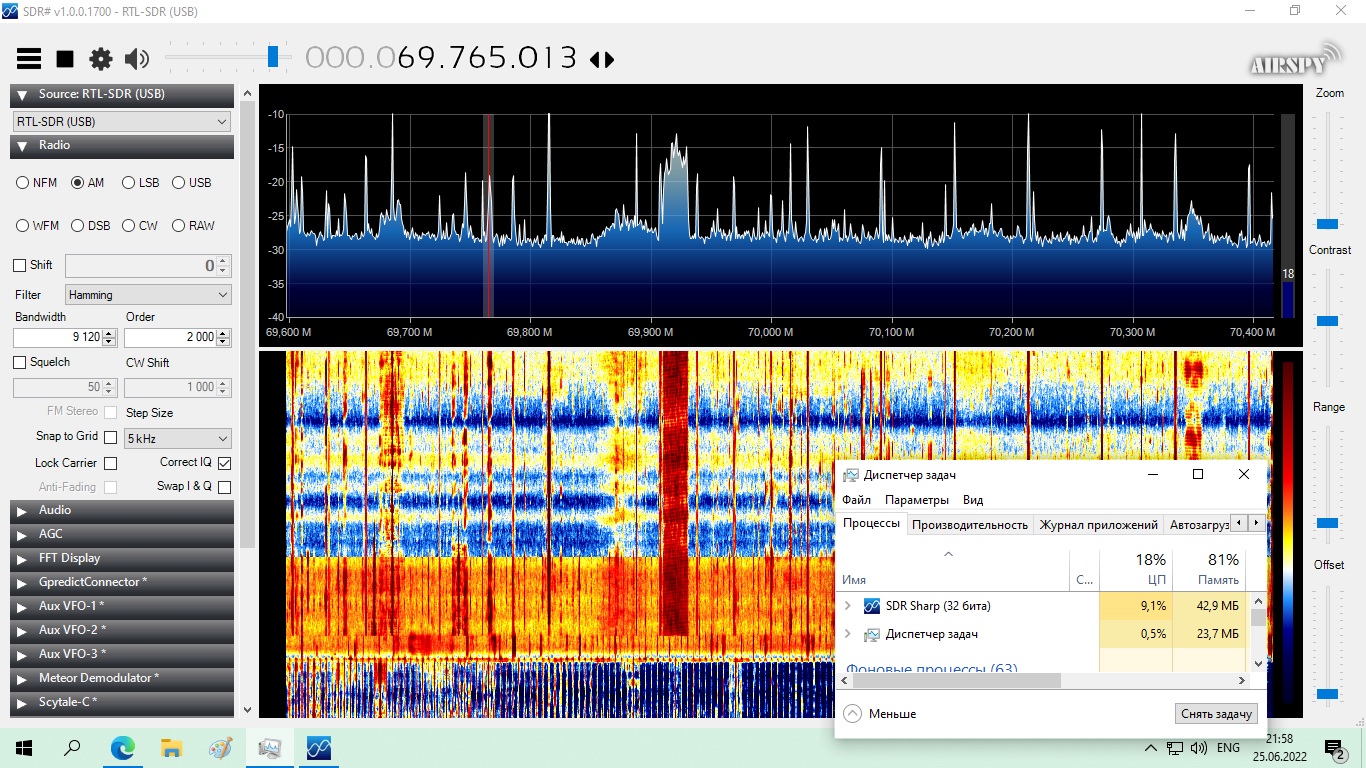
Task: Mute audio using the speaker icon
Action: coord(137,59)
